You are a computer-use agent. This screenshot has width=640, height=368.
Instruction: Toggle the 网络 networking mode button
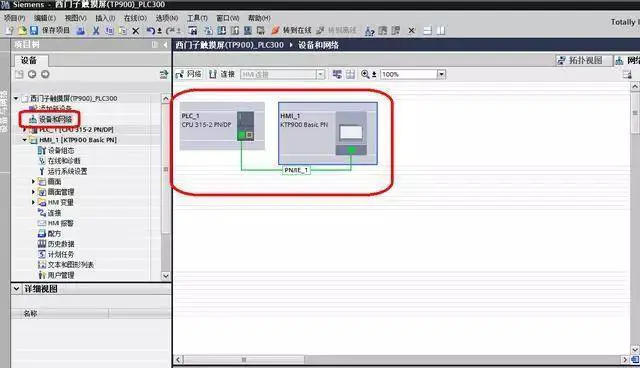click(189, 74)
